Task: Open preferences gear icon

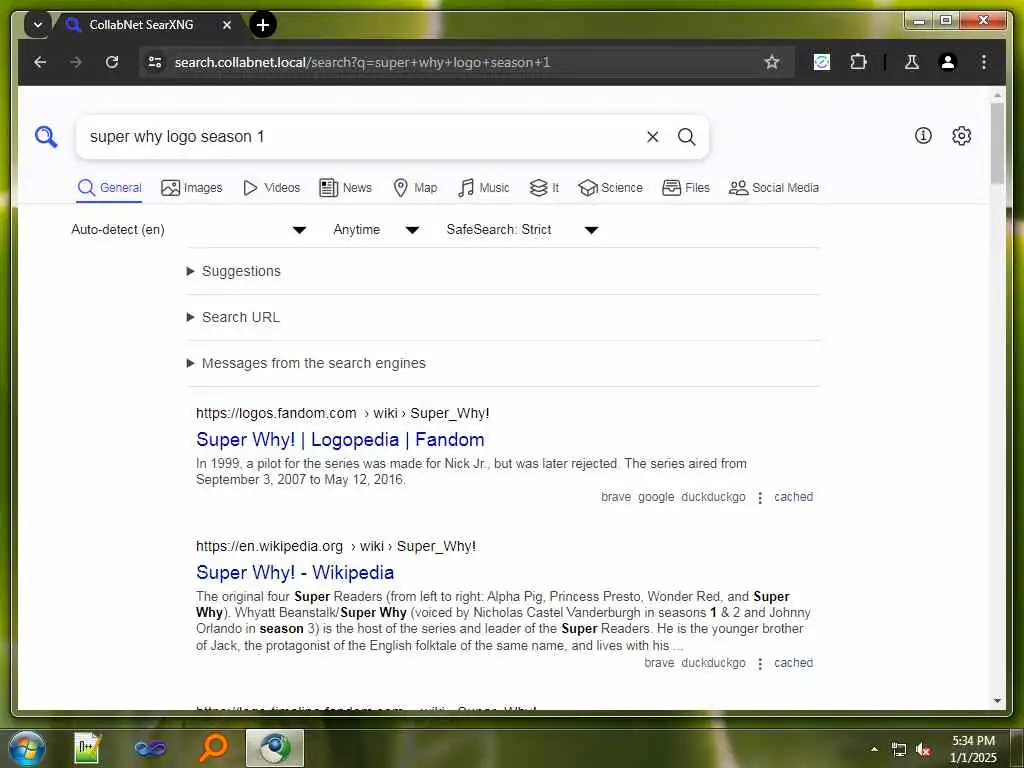Action: tap(961, 136)
